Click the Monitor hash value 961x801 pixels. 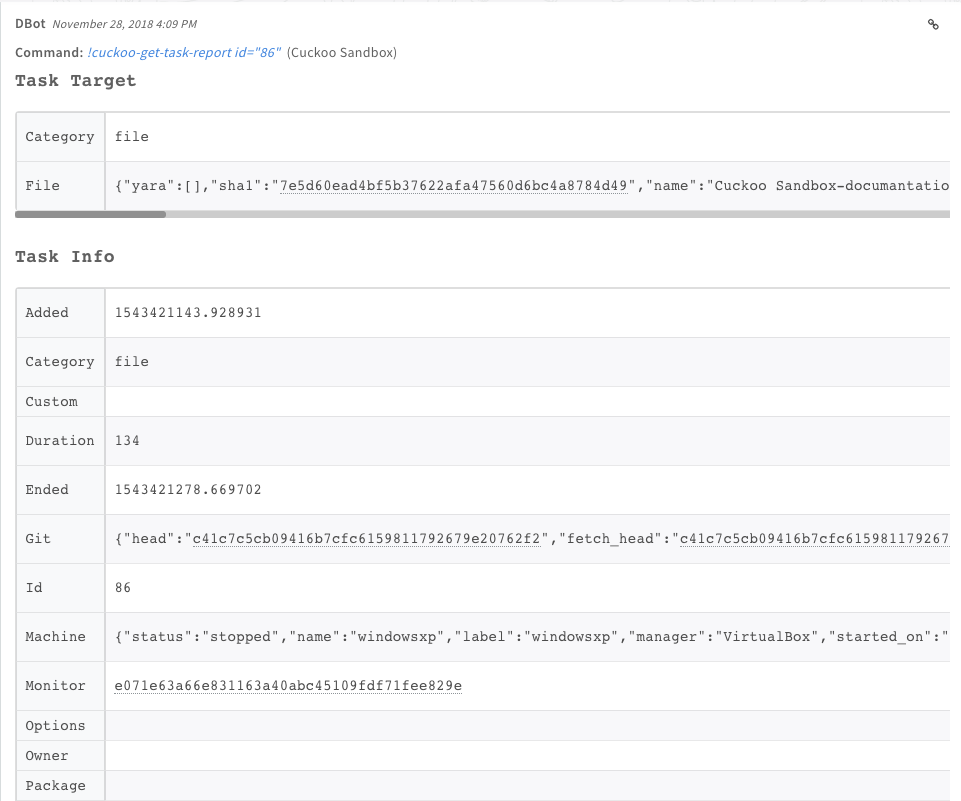pos(288,686)
